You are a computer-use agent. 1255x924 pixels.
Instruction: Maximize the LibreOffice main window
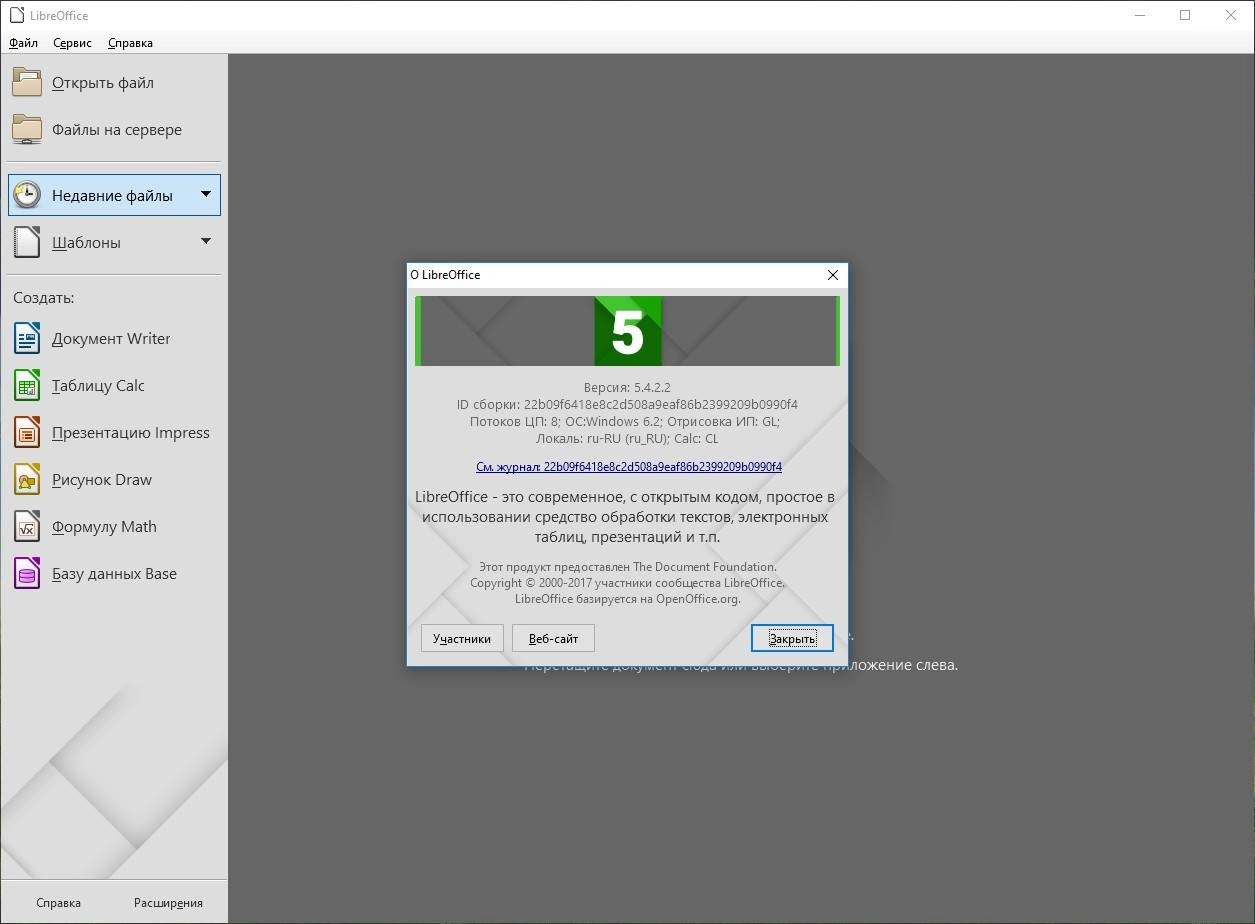pos(1185,15)
